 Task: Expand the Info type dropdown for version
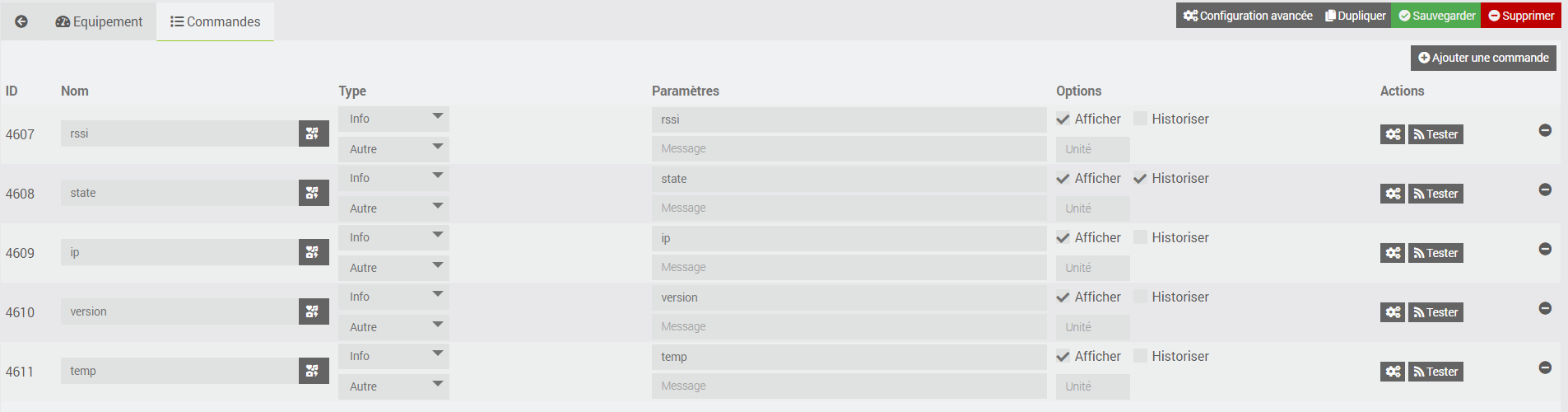pos(393,297)
